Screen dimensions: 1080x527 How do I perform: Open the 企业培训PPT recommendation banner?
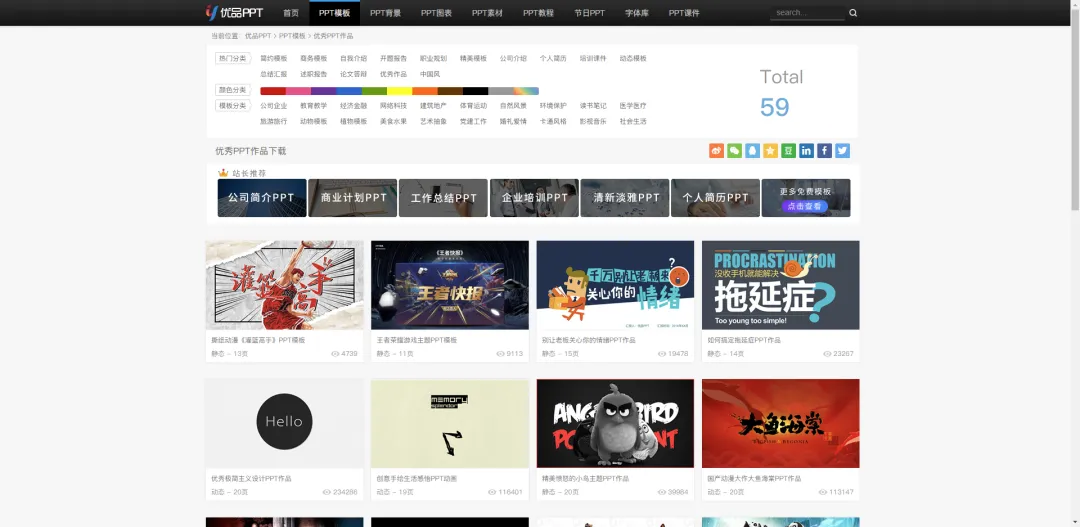[x=534, y=198]
